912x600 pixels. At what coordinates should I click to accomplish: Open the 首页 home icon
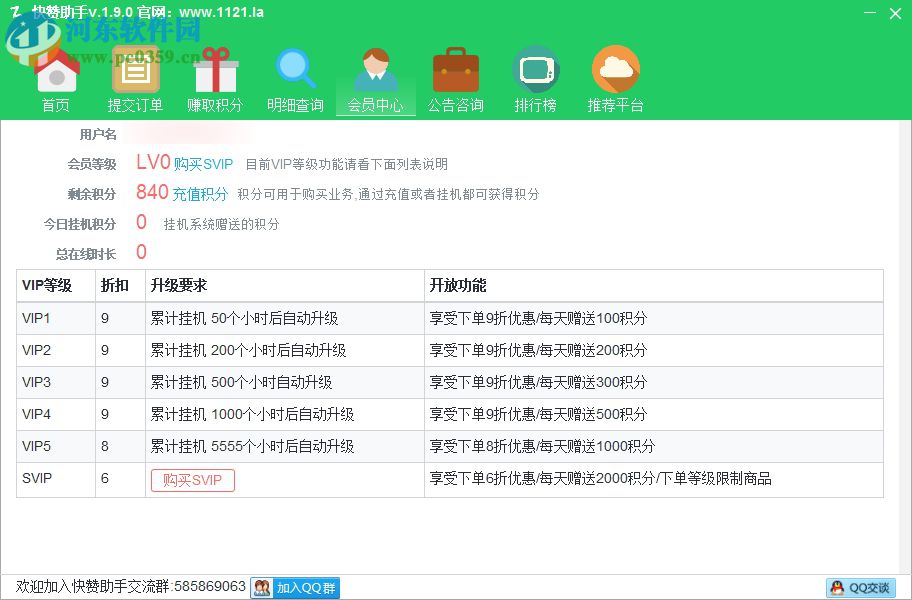pos(56,68)
